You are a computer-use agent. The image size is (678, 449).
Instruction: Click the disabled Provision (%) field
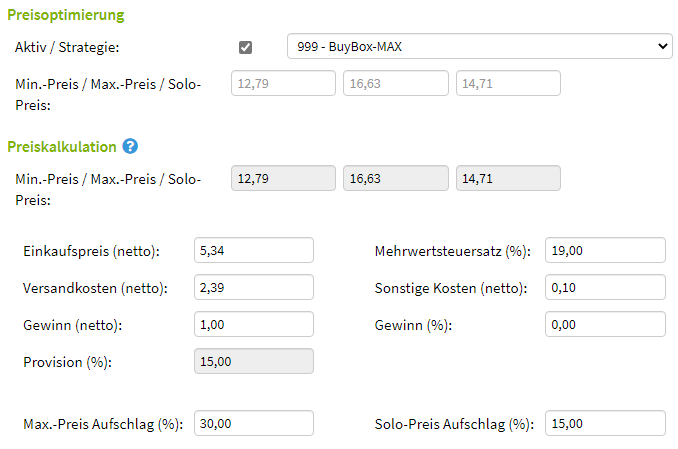point(254,361)
